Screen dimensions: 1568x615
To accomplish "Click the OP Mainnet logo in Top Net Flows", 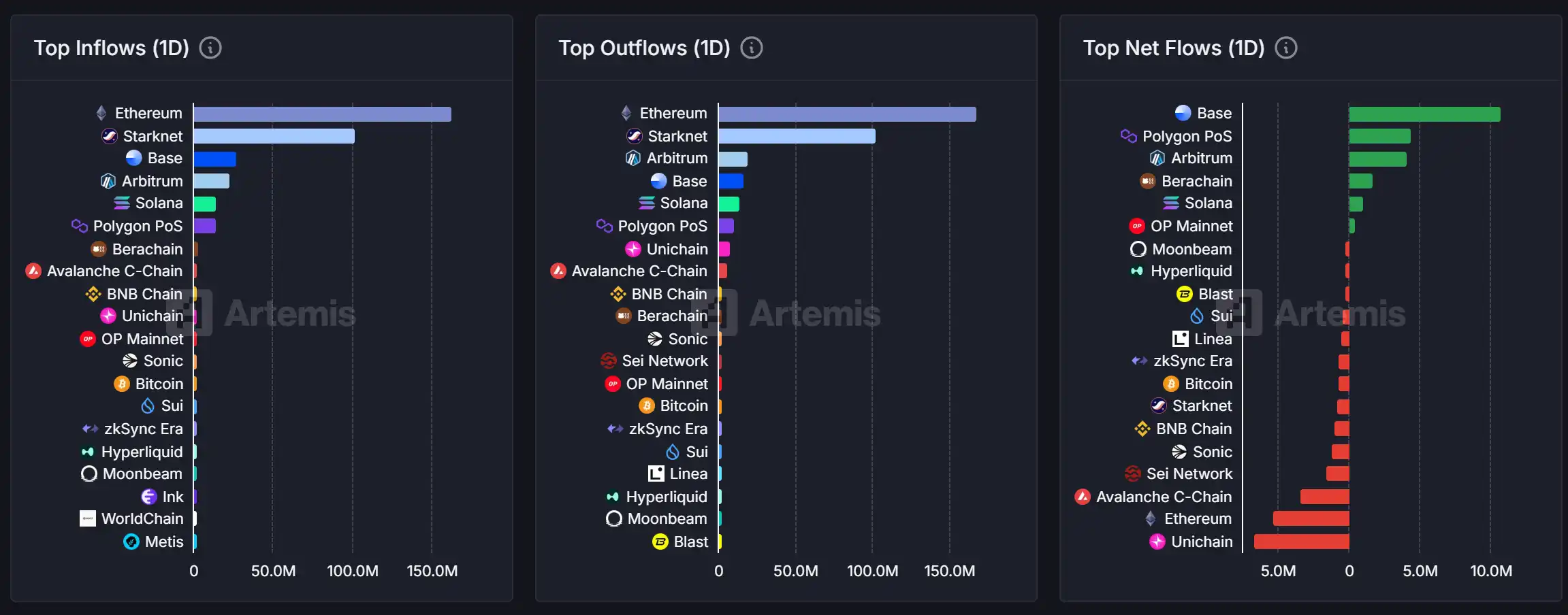I will [x=1137, y=226].
